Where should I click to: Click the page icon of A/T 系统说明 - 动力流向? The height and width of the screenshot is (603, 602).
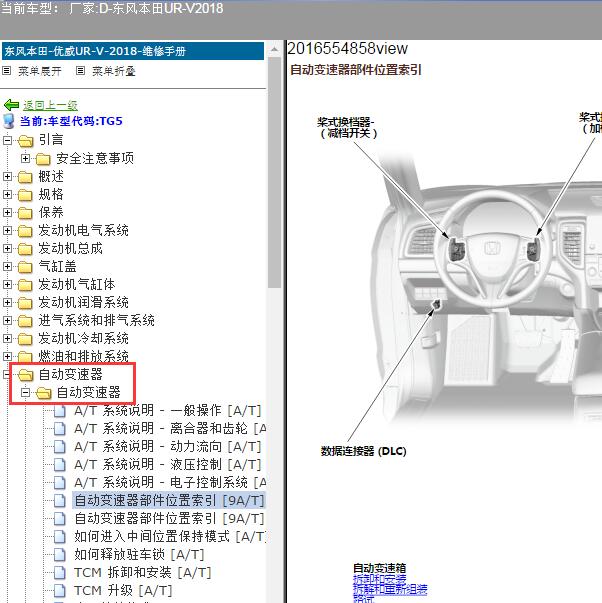[59, 446]
